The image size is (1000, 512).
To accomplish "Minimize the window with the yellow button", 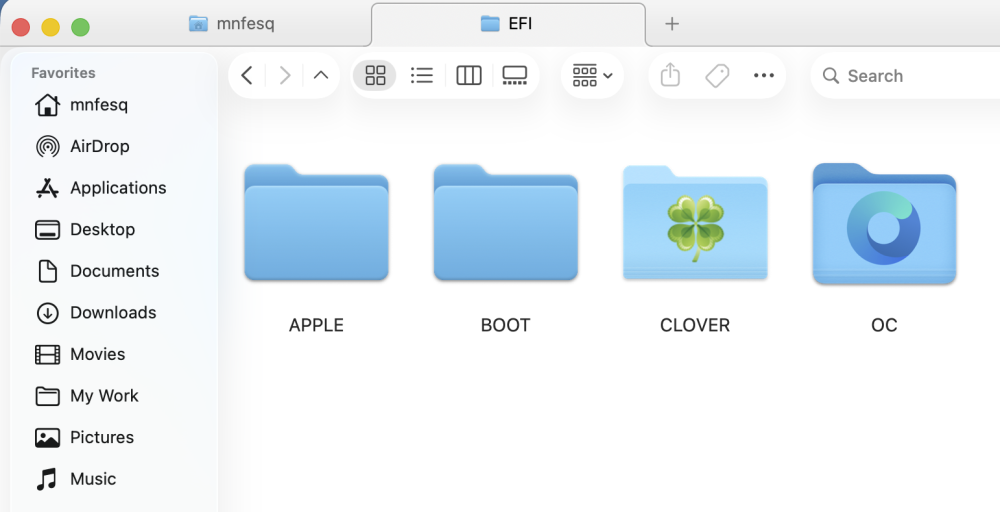I will pyautogui.click(x=50, y=27).
